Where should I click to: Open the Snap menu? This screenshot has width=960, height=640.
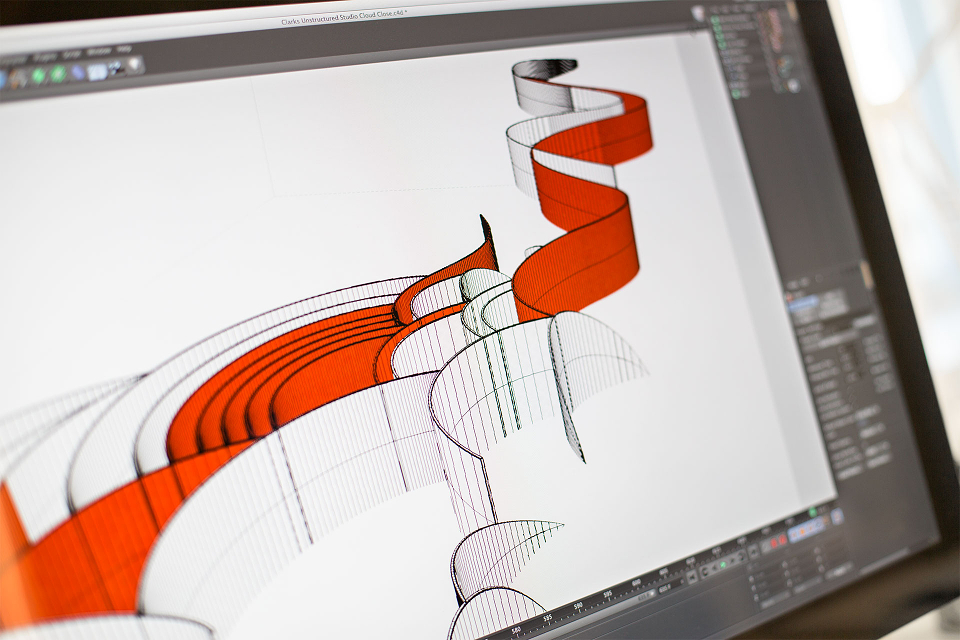click(x=72, y=54)
